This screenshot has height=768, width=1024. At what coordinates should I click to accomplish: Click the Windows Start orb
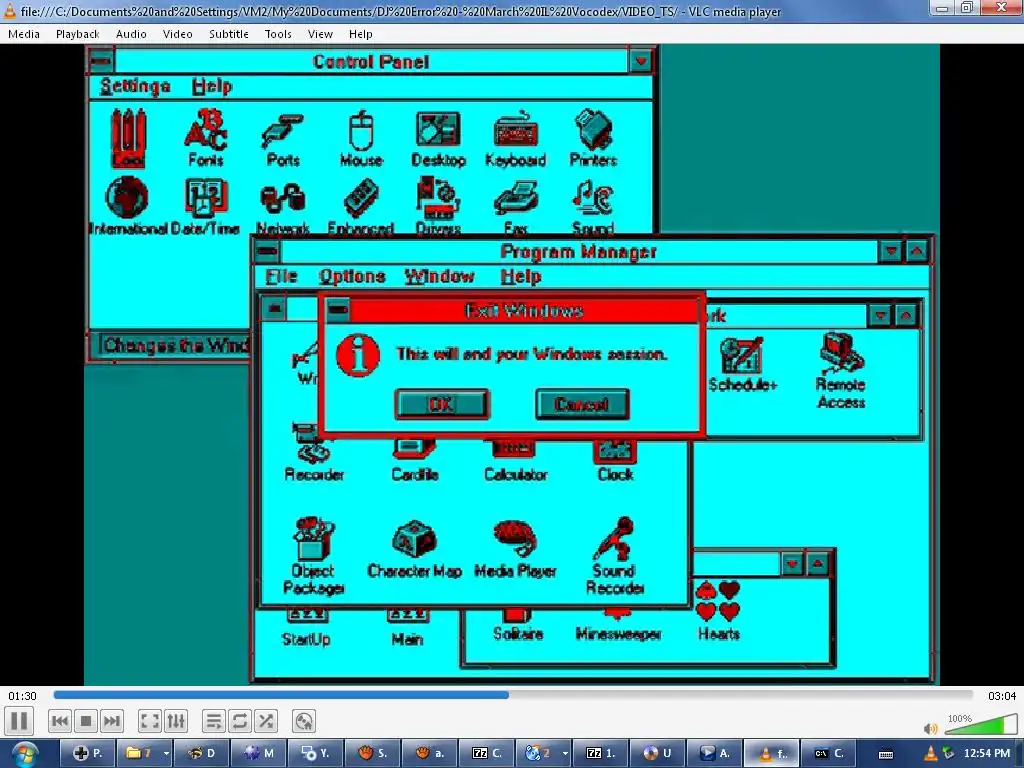click(x=24, y=754)
